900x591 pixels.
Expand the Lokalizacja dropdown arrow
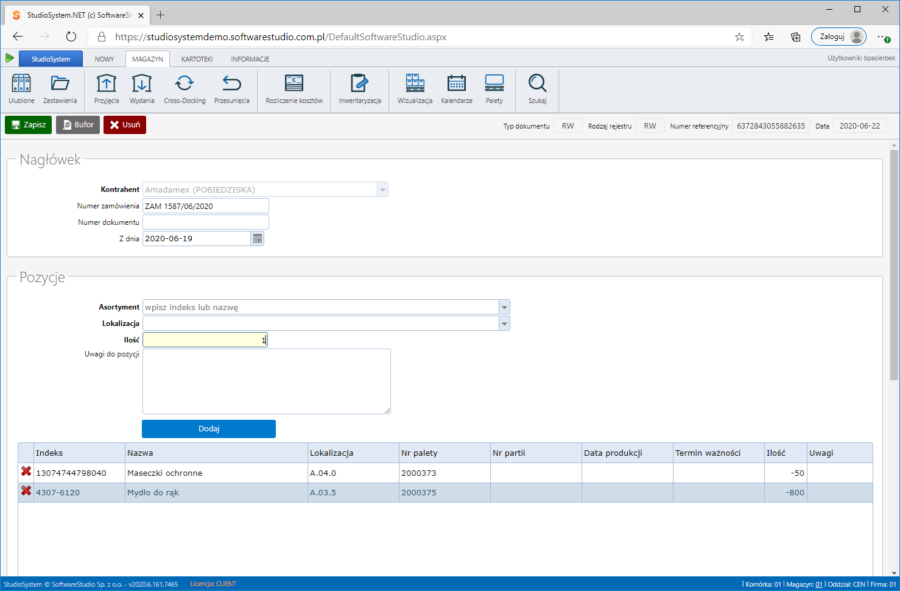(x=504, y=324)
